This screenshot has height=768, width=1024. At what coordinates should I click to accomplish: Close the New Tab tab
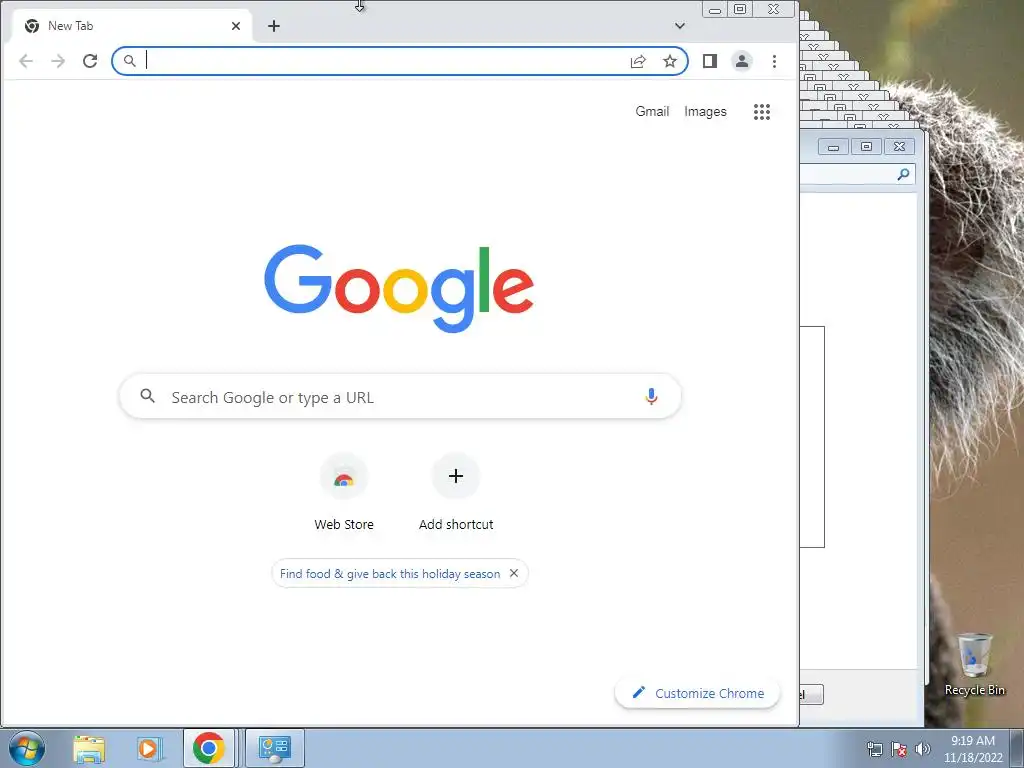[x=236, y=26]
